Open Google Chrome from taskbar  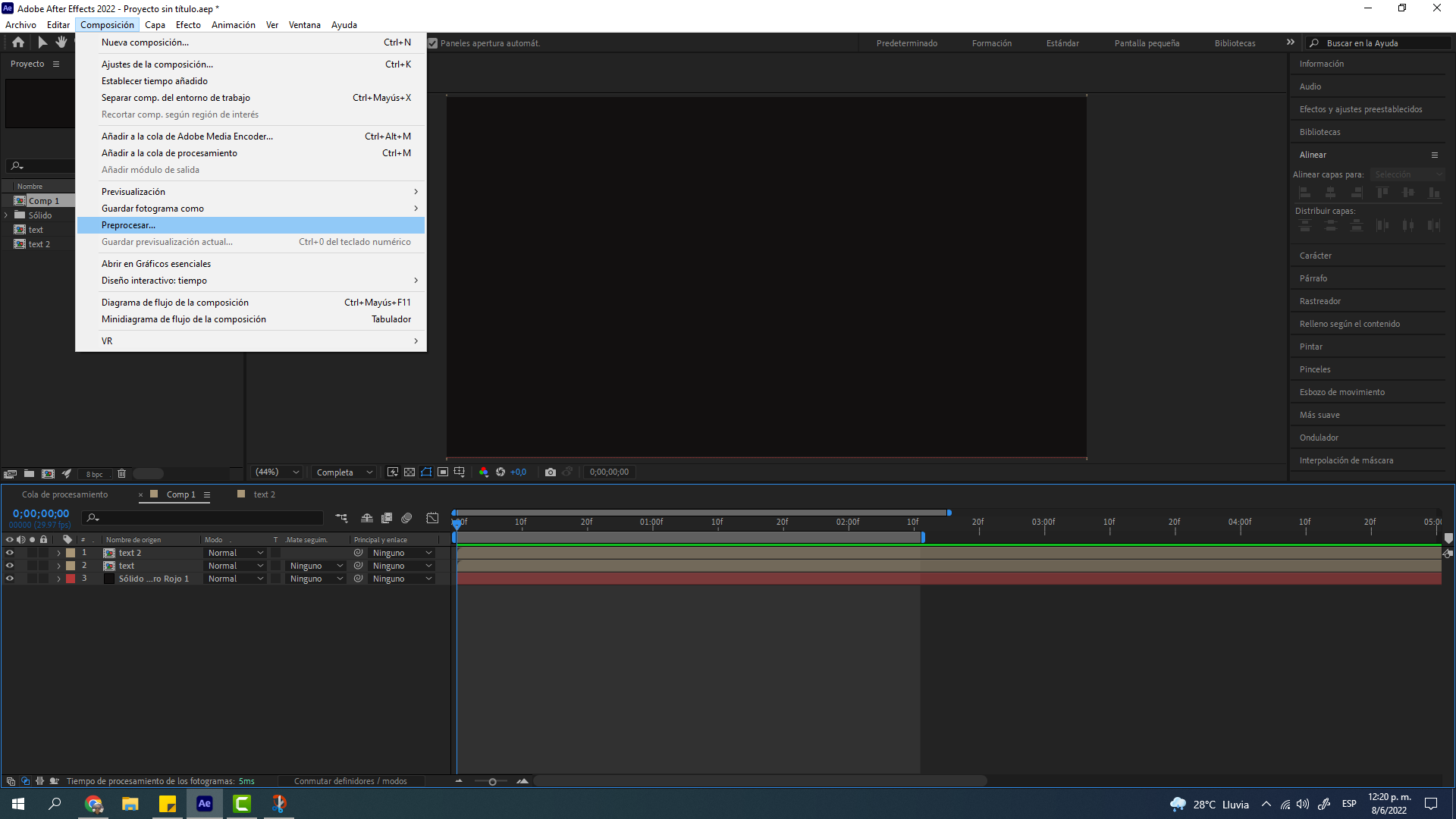click(x=93, y=804)
